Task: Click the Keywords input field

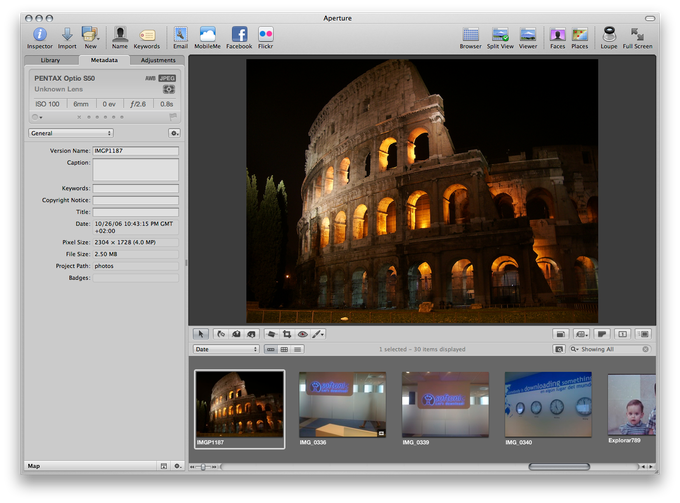Action: [x=135, y=189]
